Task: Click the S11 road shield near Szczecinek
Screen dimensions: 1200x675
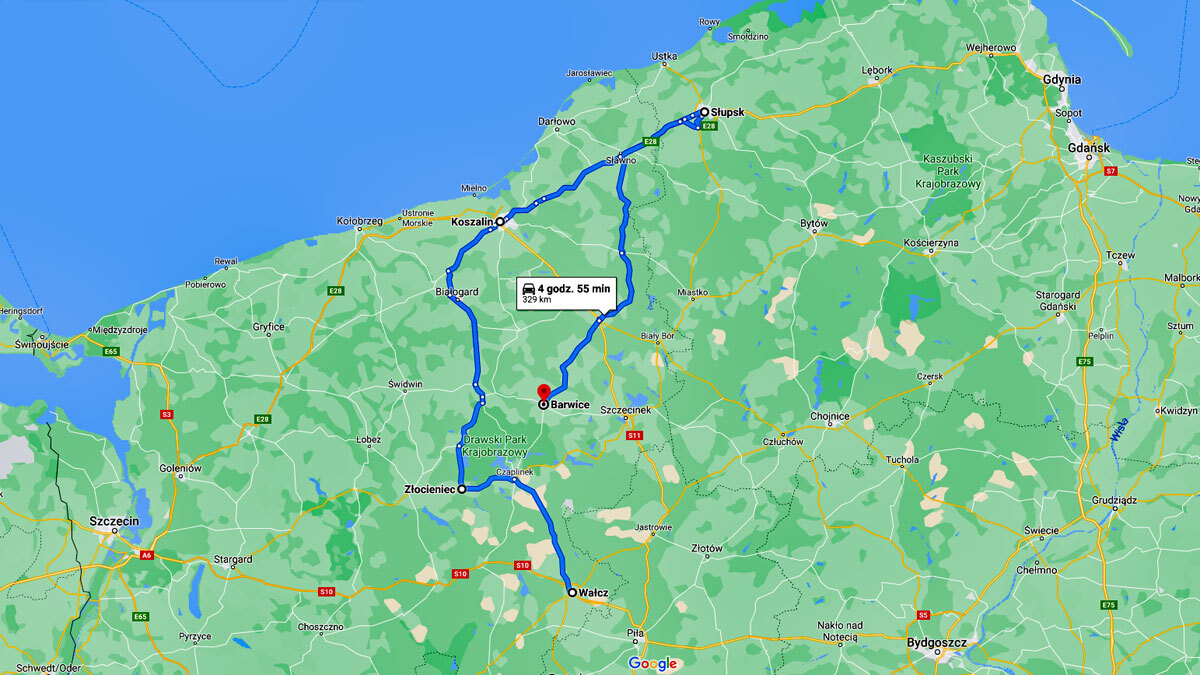Action: point(633,436)
